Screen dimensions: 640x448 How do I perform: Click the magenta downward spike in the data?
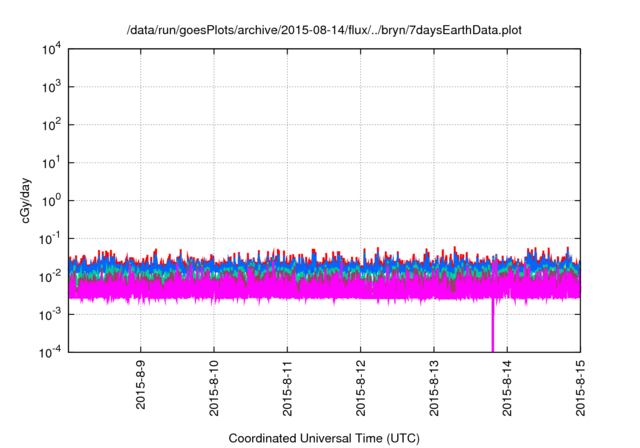point(492,328)
